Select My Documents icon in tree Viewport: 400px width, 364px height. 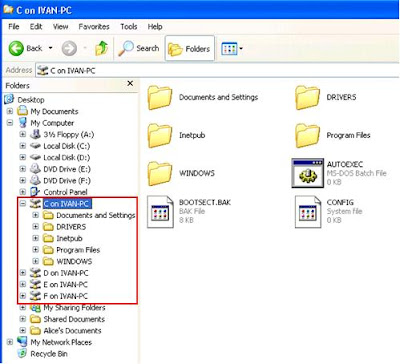coord(22,111)
